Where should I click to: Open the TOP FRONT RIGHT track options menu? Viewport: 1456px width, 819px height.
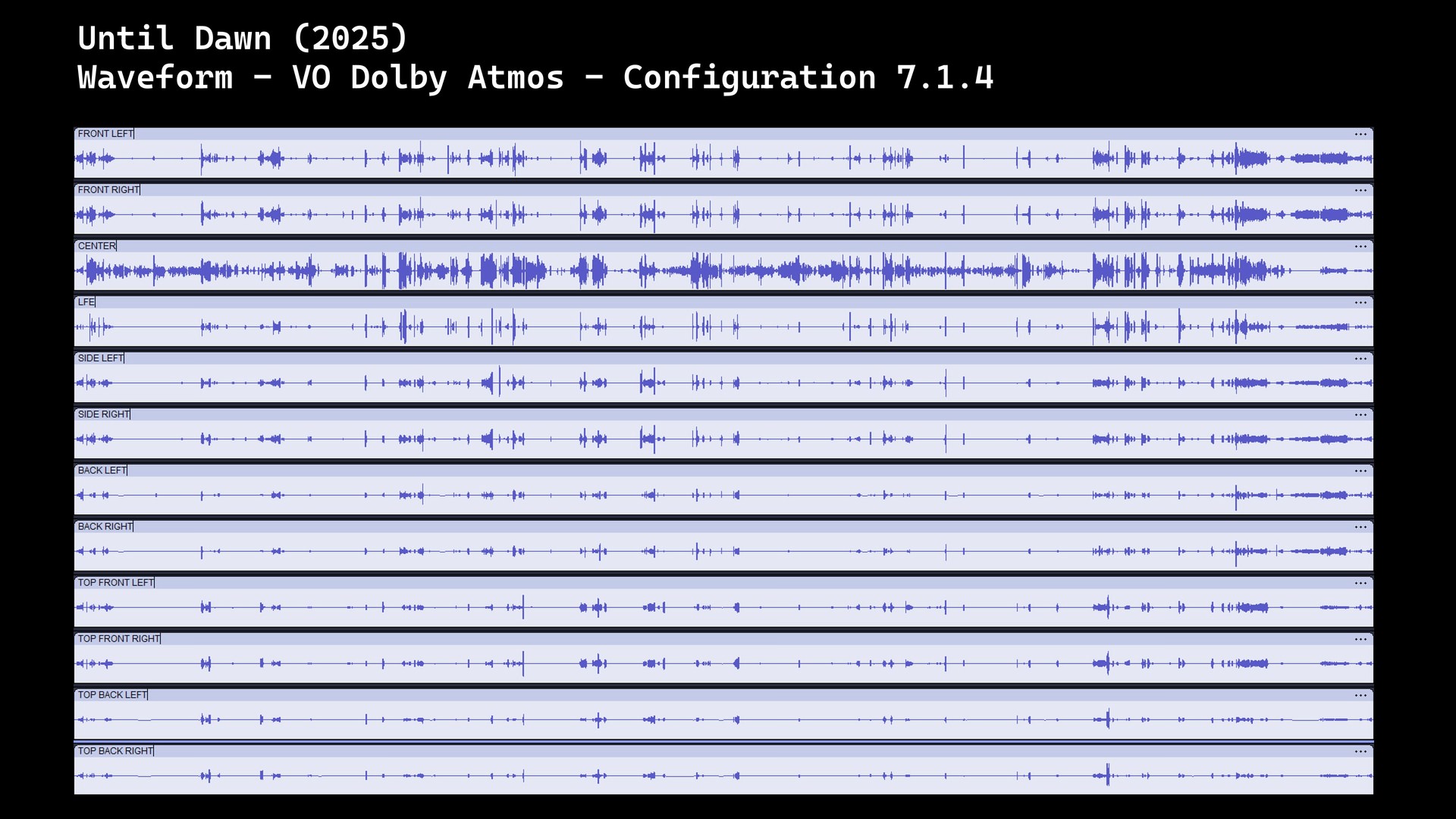click(x=1360, y=639)
